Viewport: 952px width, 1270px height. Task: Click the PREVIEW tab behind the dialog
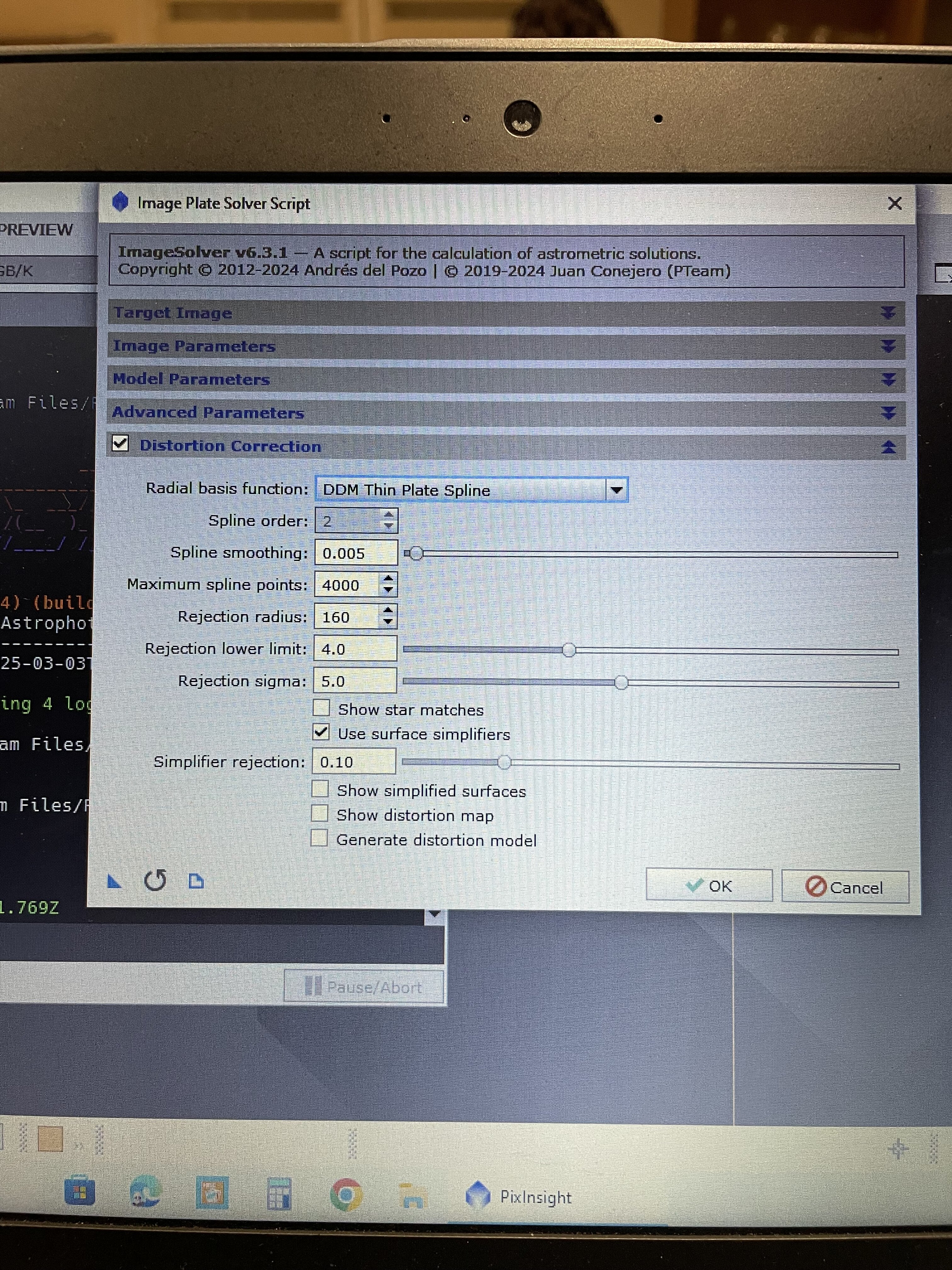pos(37,230)
